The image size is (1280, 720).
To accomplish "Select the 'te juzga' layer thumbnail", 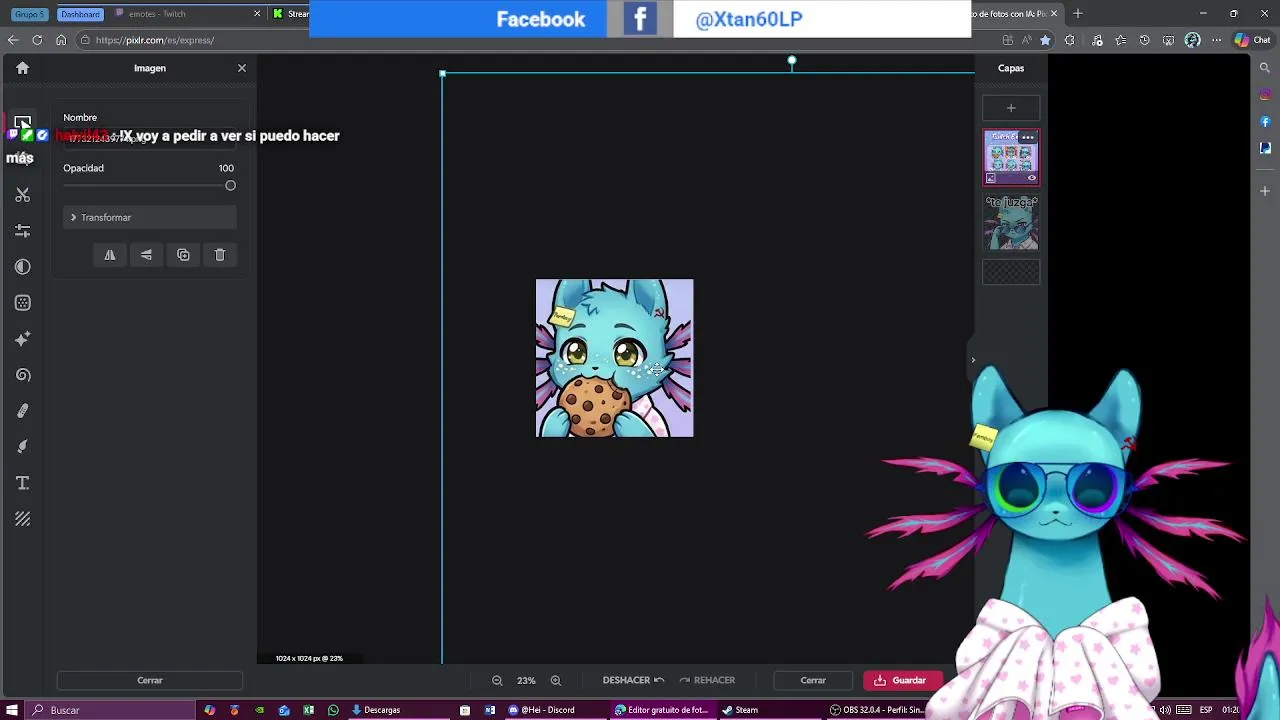I will (1011, 222).
